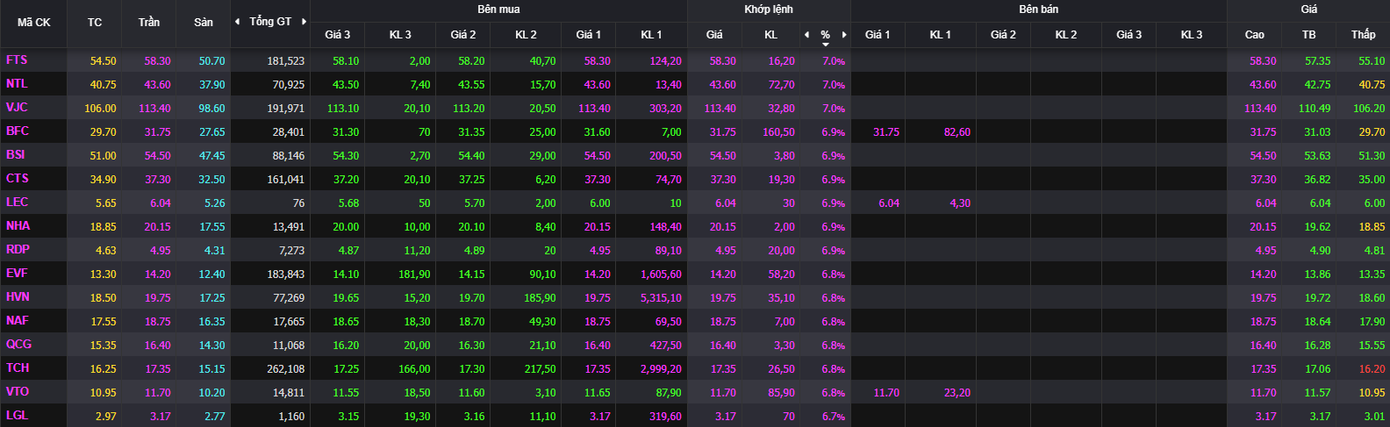The width and height of the screenshot is (1390, 427).
Task: Sort table by Trần column header
Action: (x=149, y=22)
